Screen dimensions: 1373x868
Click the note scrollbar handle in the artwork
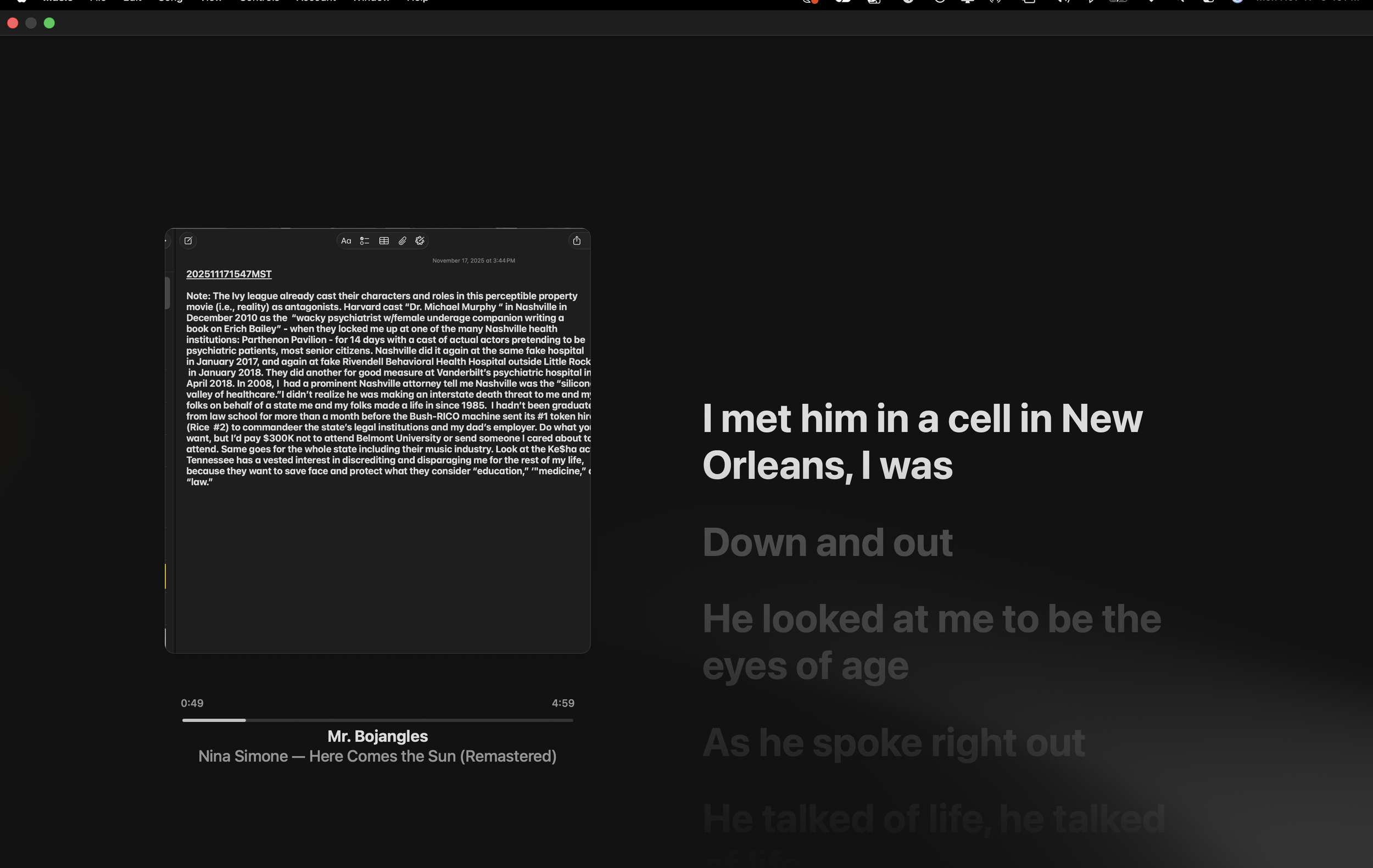pos(168,293)
